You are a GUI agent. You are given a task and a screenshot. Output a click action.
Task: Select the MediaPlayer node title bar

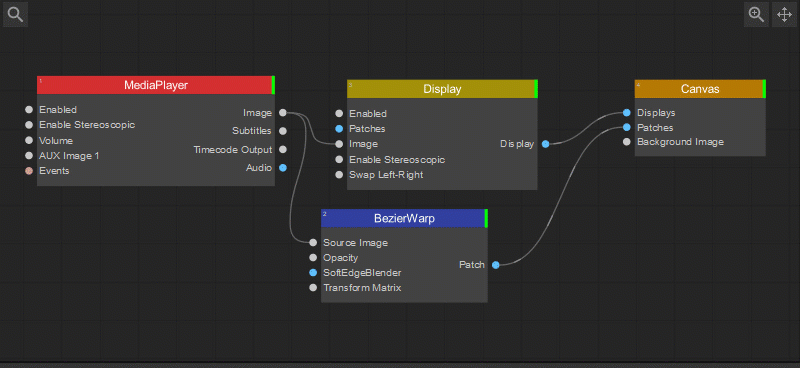click(156, 85)
